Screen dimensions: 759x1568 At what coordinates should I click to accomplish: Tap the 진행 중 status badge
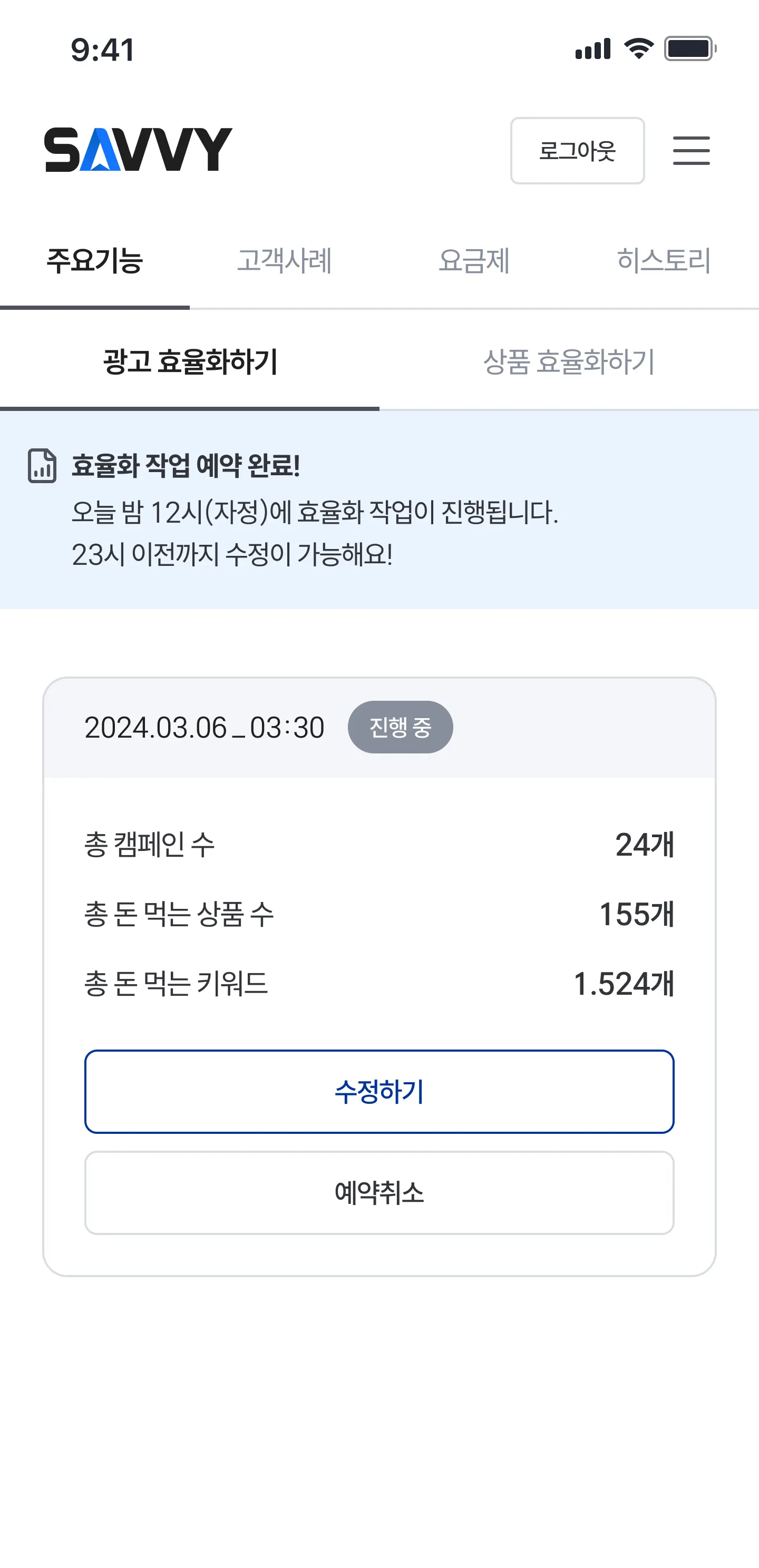coord(400,727)
